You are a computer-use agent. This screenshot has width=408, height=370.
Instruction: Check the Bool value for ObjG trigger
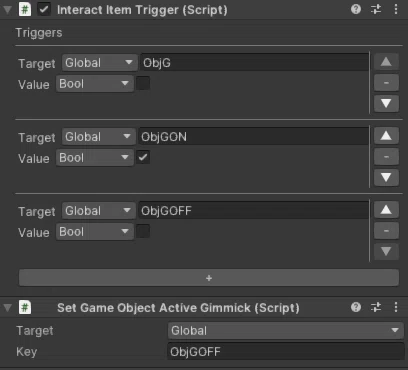click(x=143, y=83)
